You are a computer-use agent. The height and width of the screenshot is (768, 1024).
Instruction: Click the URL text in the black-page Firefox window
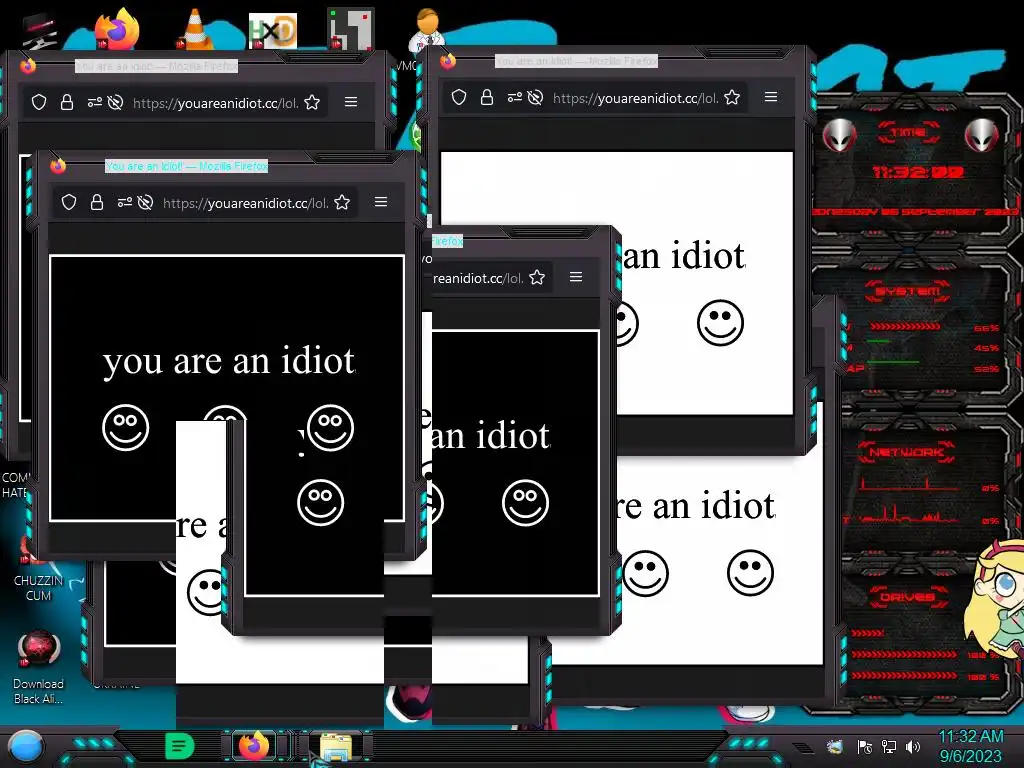point(246,203)
